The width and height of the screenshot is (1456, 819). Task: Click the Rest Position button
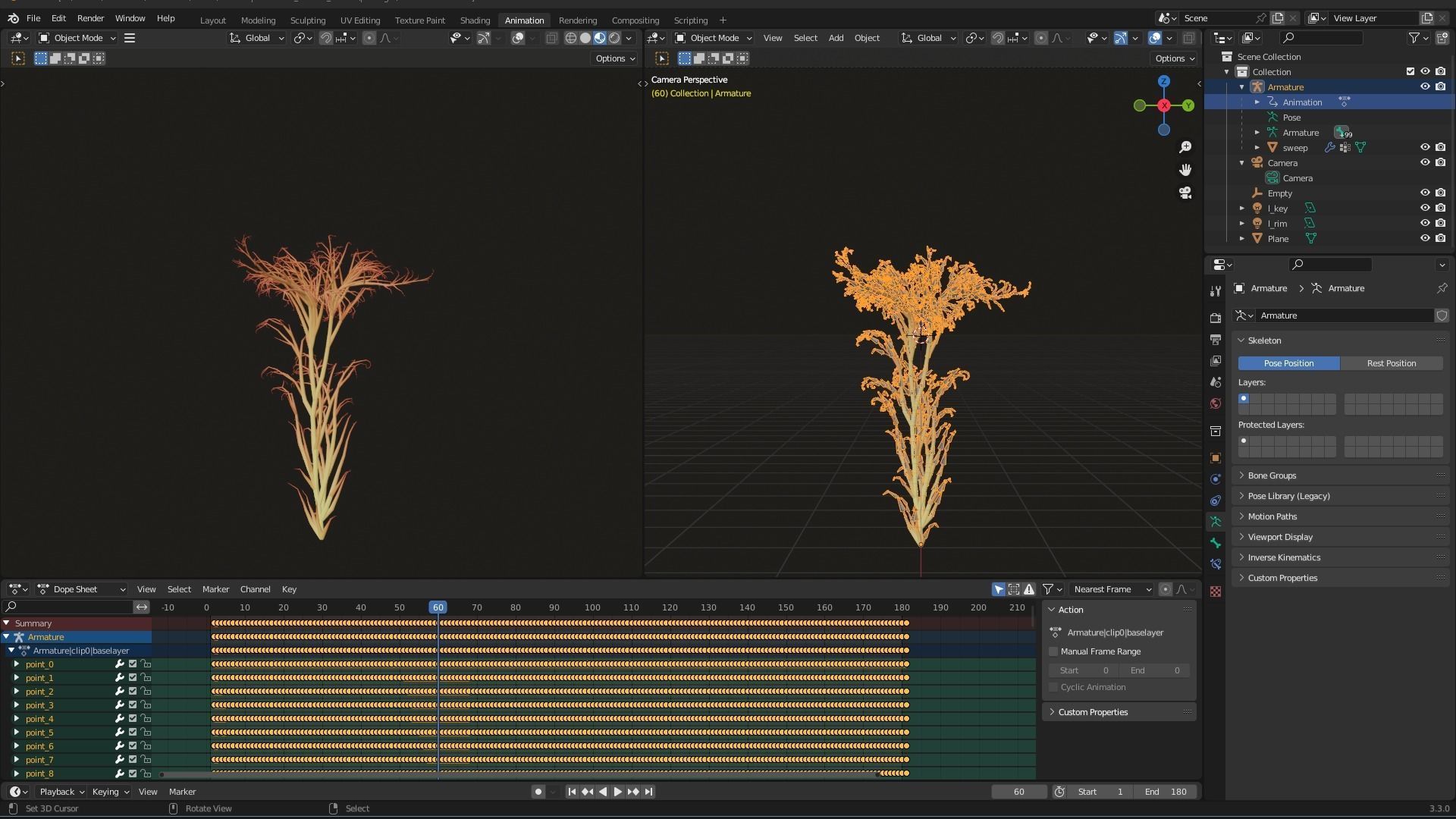coord(1391,363)
